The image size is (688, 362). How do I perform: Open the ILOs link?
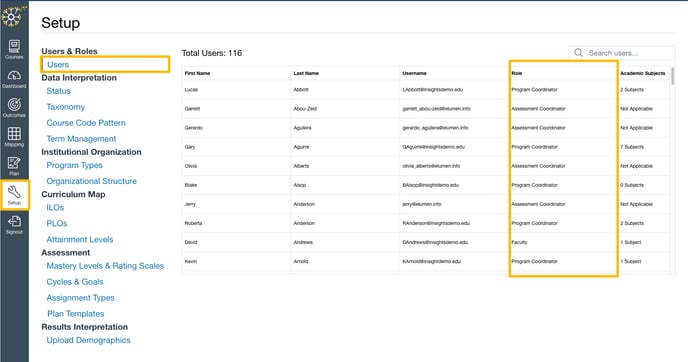[x=55, y=208]
